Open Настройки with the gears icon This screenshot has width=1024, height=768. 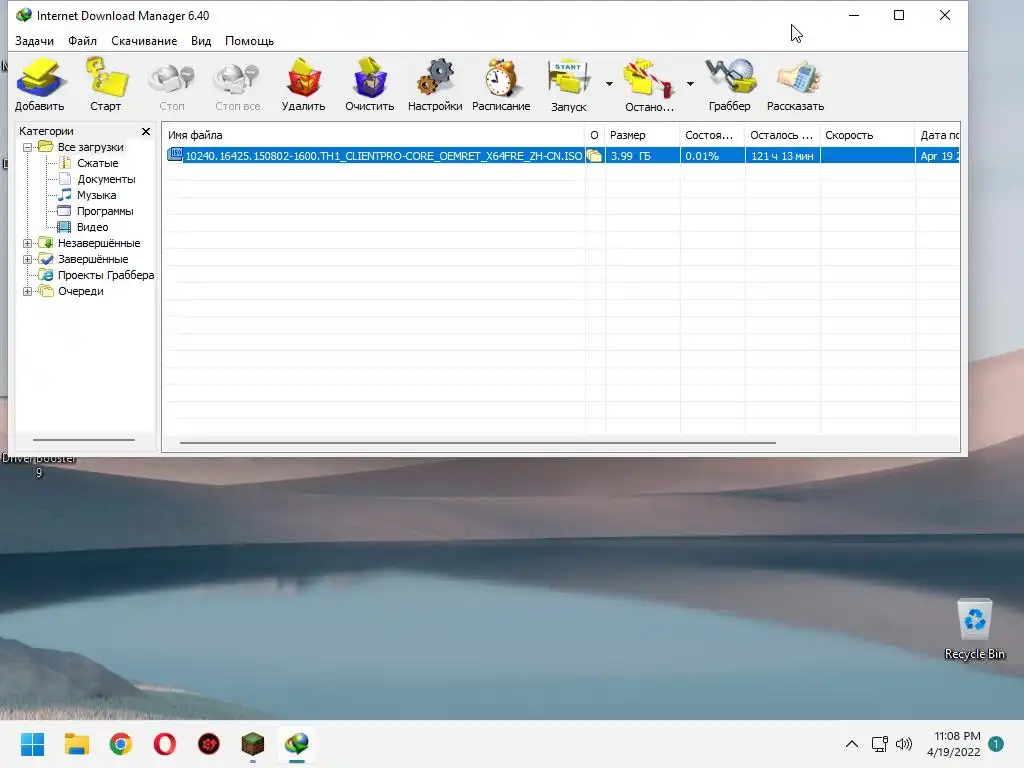pos(435,84)
